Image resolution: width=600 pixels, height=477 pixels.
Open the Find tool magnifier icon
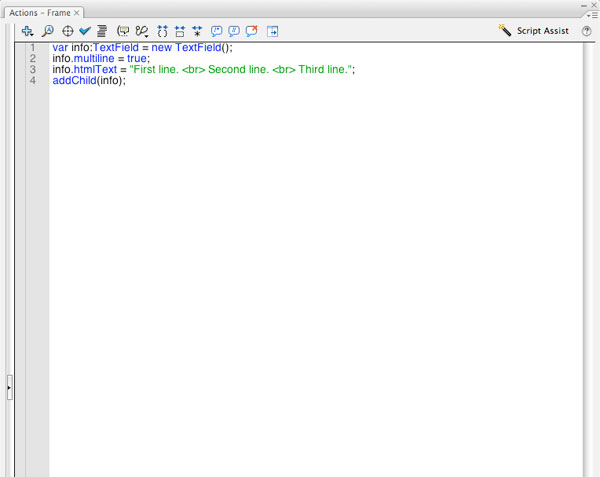tap(47, 31)
